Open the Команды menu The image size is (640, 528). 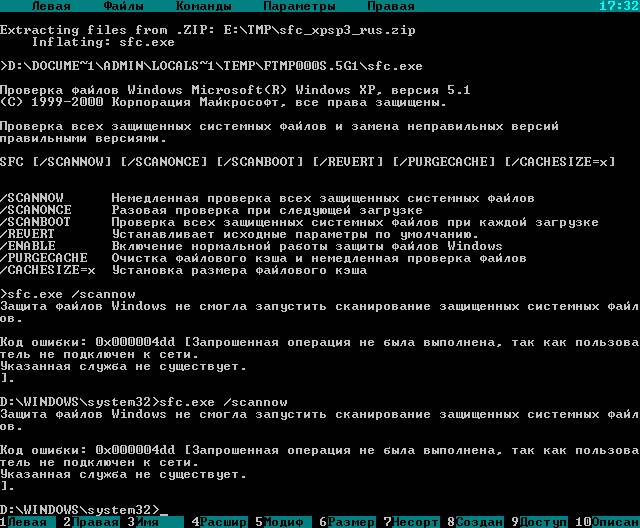click(203, 6)
